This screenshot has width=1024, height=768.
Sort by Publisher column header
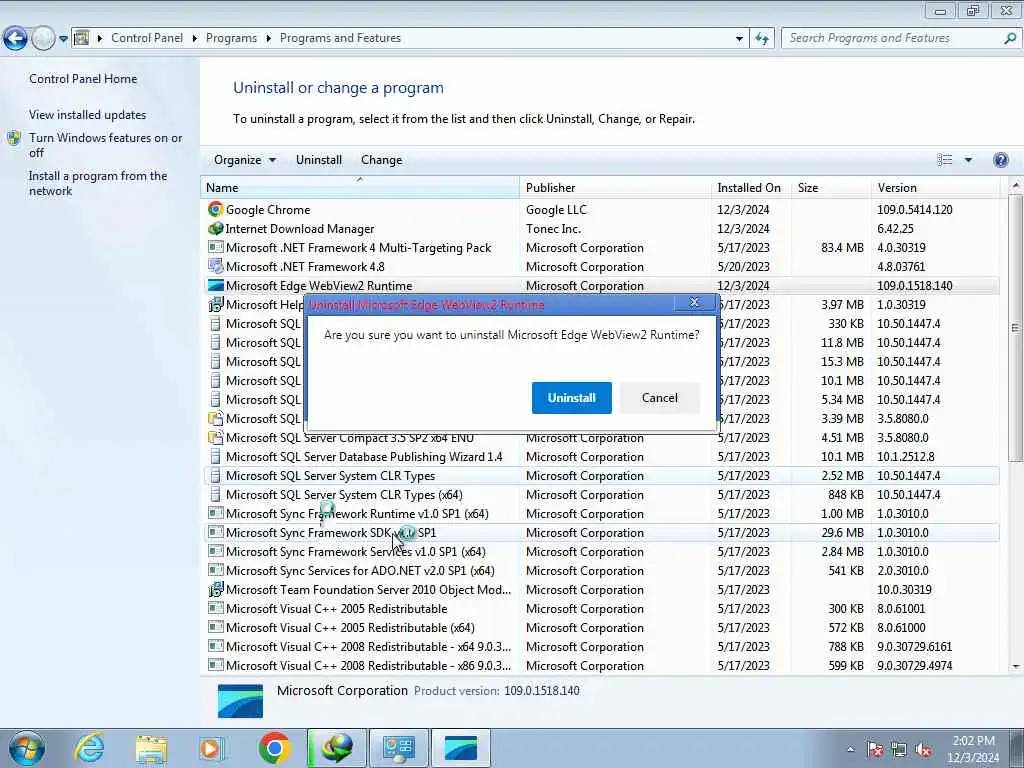click(x=616, y=187)
